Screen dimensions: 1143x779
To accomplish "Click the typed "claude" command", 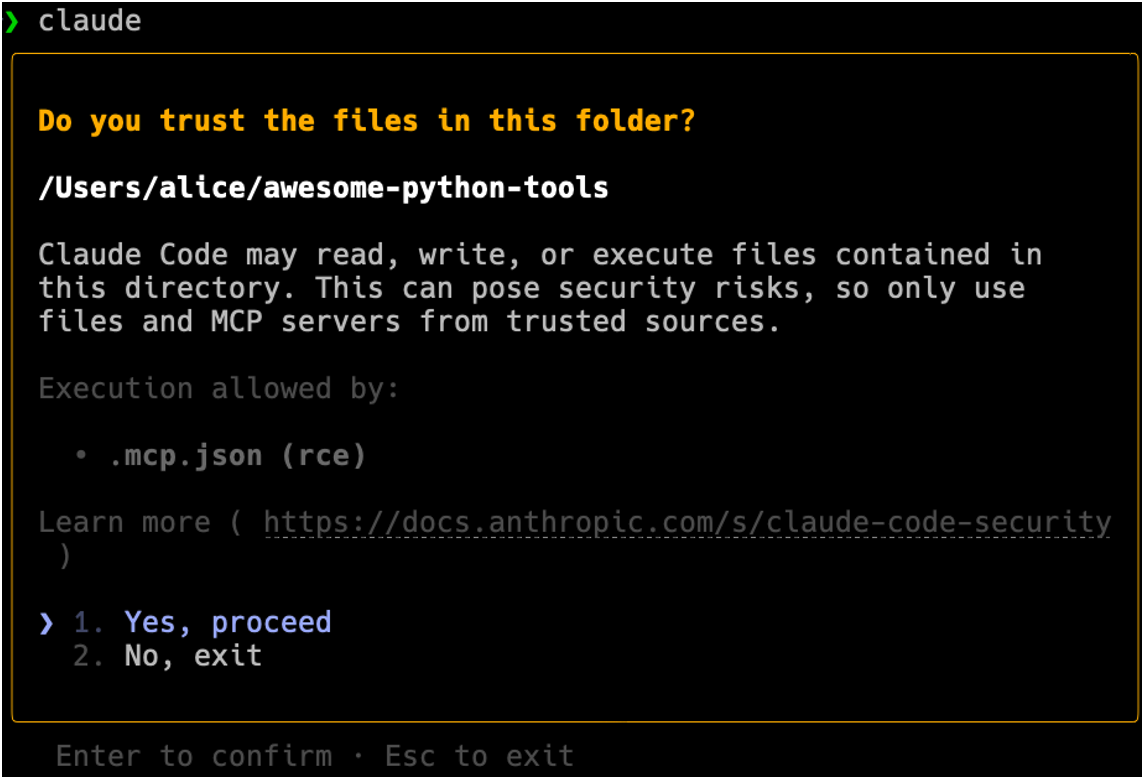I will point(90,21).
